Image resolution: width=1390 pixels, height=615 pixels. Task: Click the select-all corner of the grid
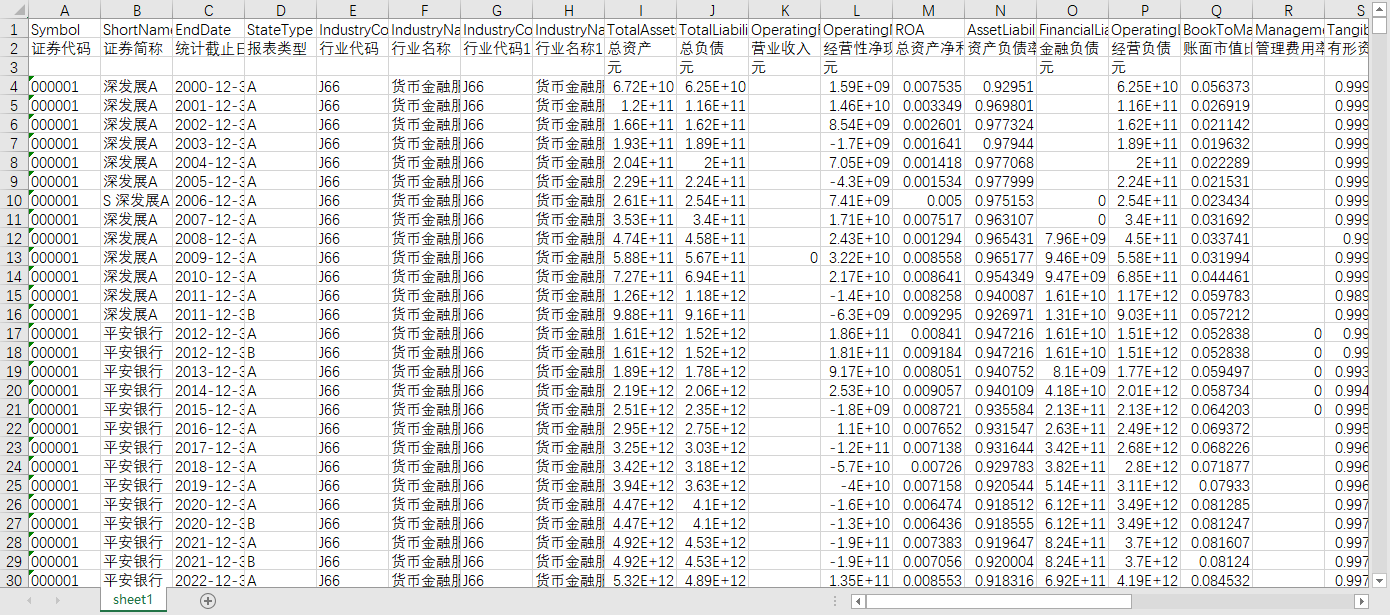pyautogui.click(x=14, y=10)
